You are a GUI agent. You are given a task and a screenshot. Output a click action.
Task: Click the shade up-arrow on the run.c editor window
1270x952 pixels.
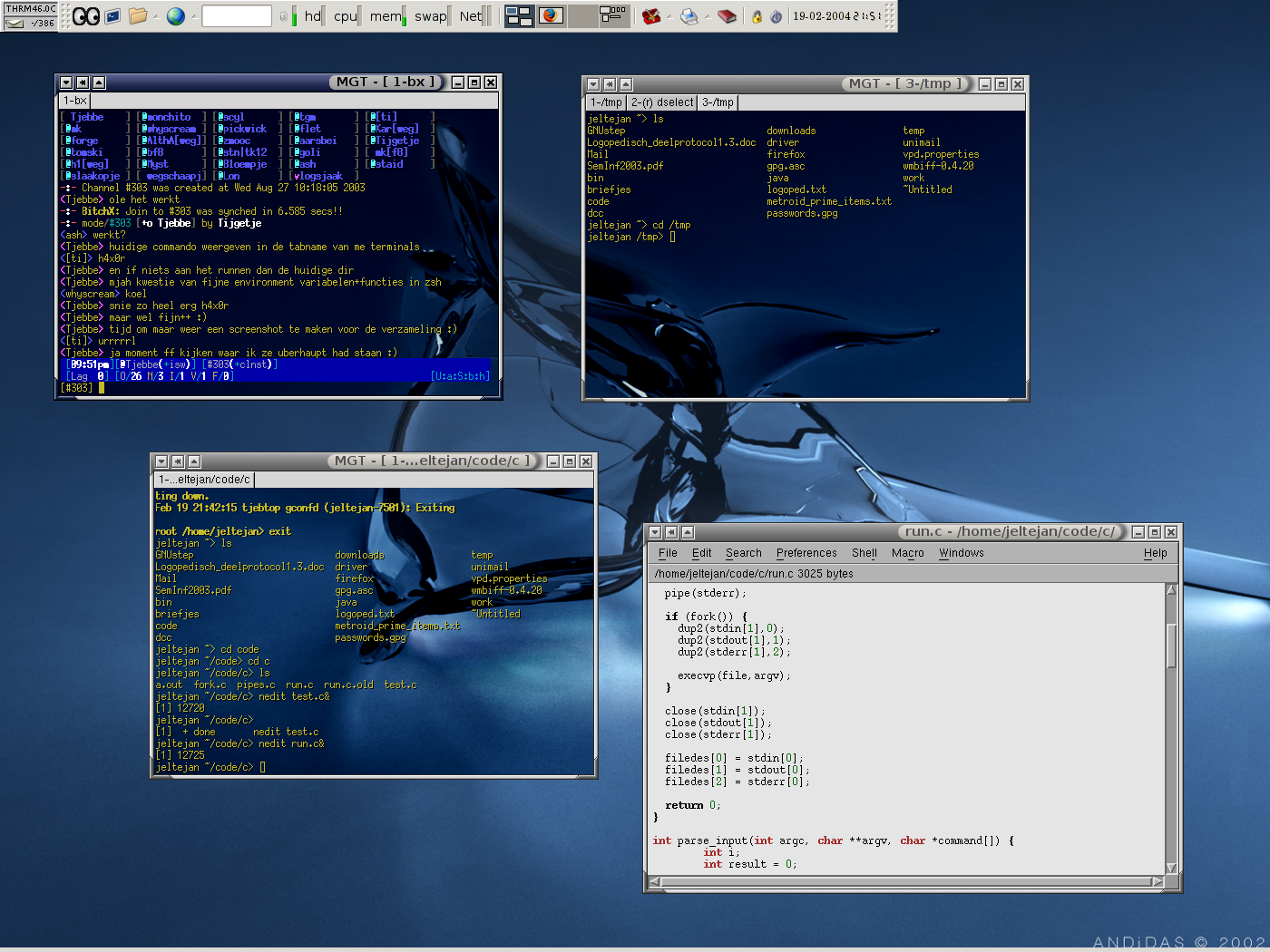click(x=688, y=532)
